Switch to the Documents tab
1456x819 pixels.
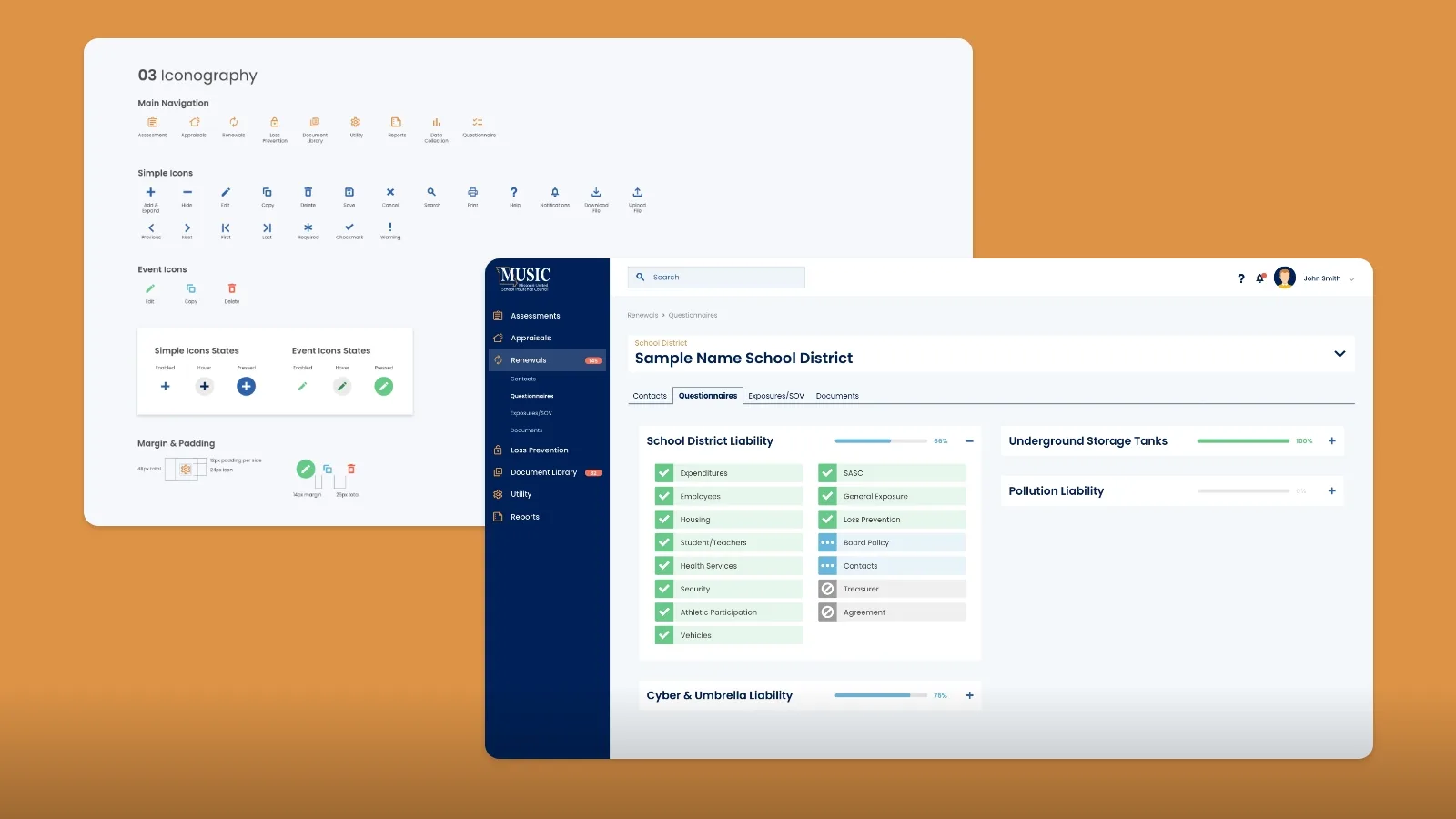tap(837, 396)
